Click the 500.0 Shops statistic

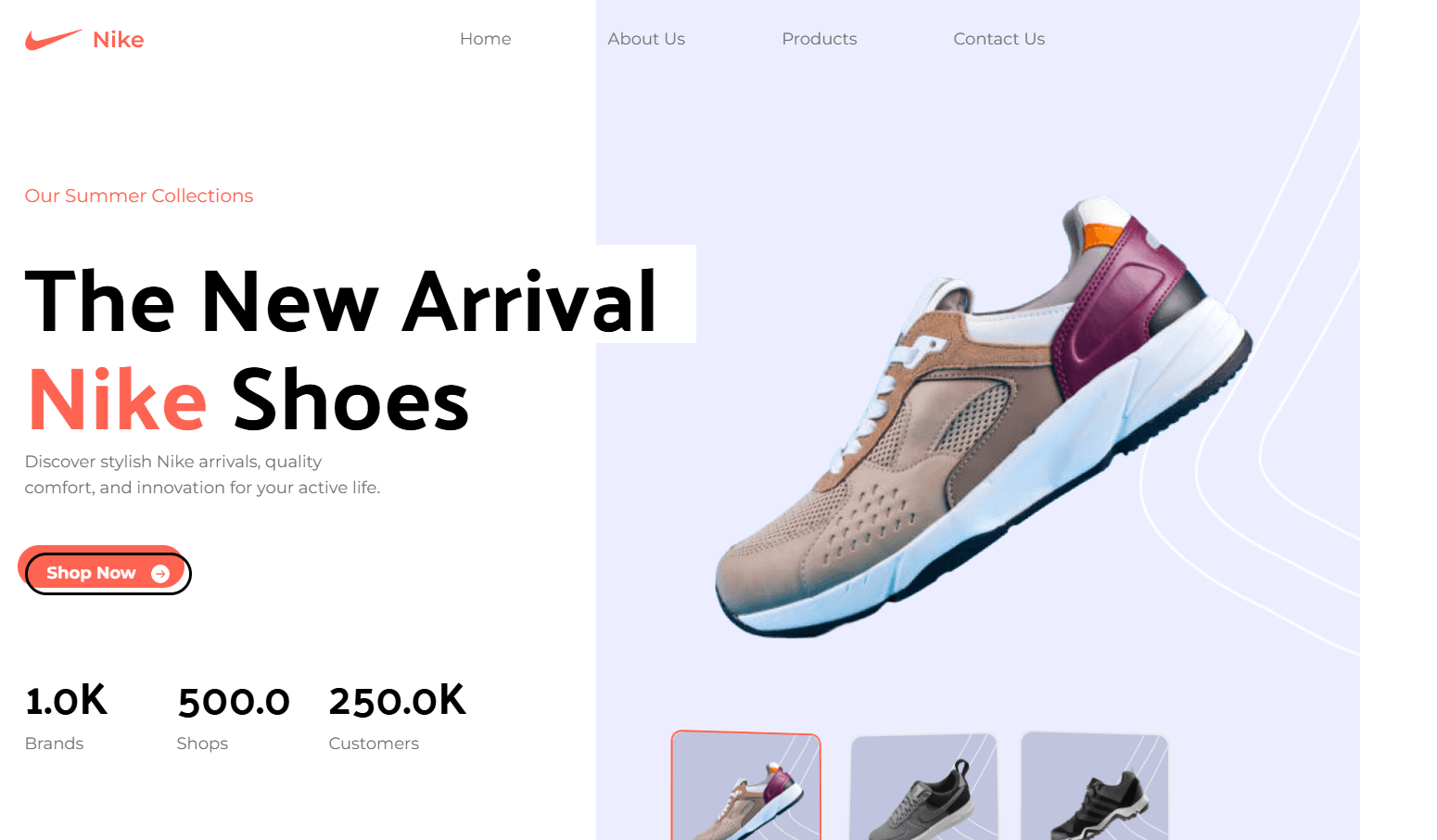point(234,718)
